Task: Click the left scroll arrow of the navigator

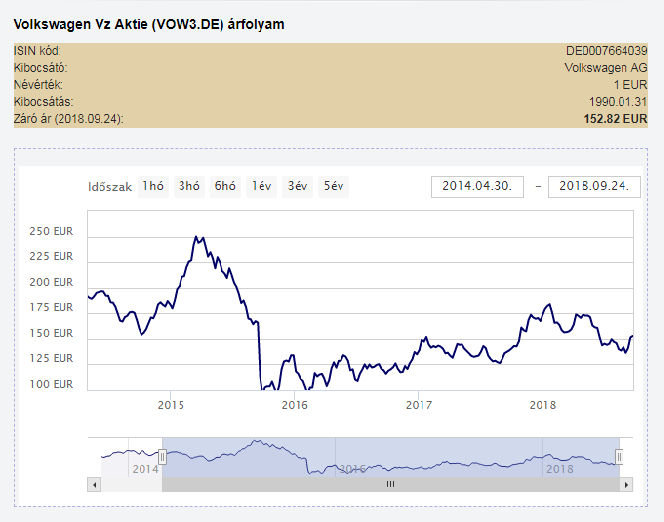Action: tap(95, 484)
